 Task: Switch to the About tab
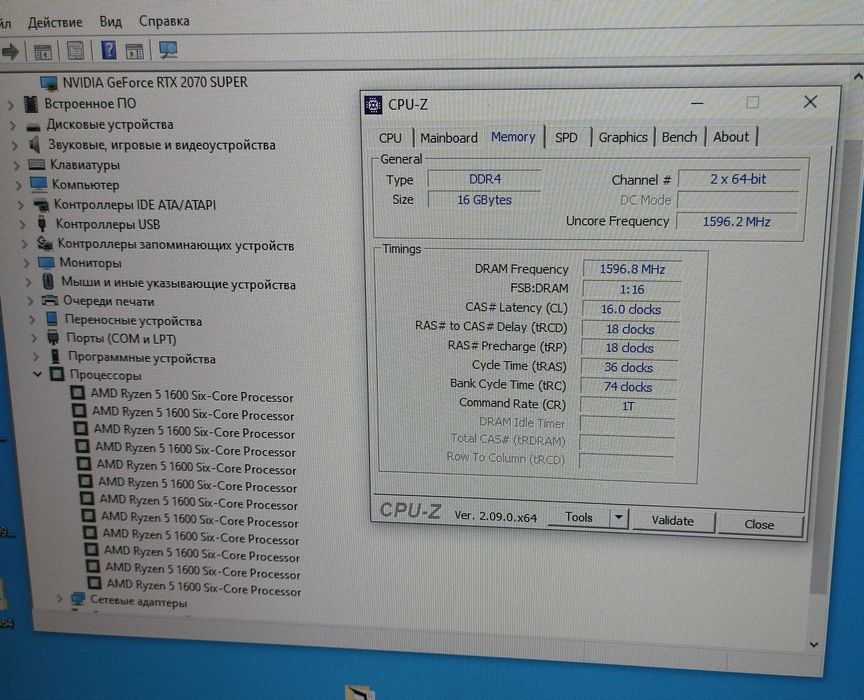[x=731, y=137]
